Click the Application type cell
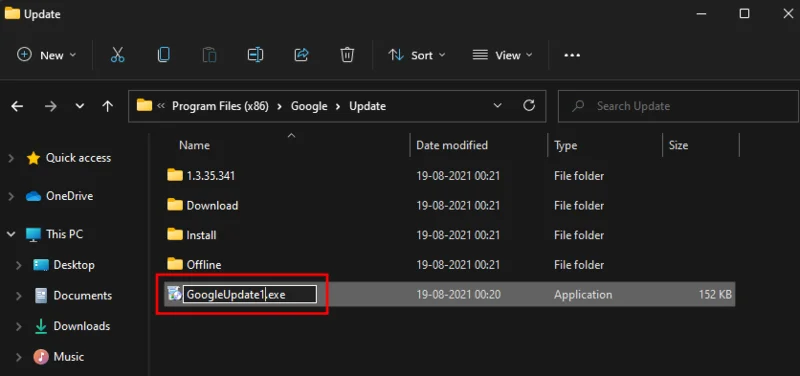 point(583,294)
